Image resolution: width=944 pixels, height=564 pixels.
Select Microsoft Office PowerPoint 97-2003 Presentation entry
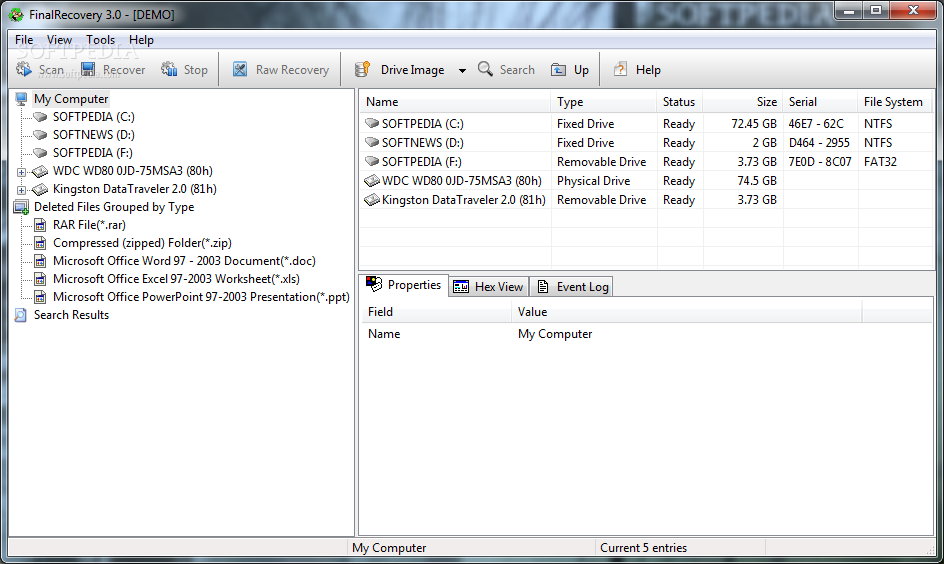pyautogui.click(x=201, y=297)
